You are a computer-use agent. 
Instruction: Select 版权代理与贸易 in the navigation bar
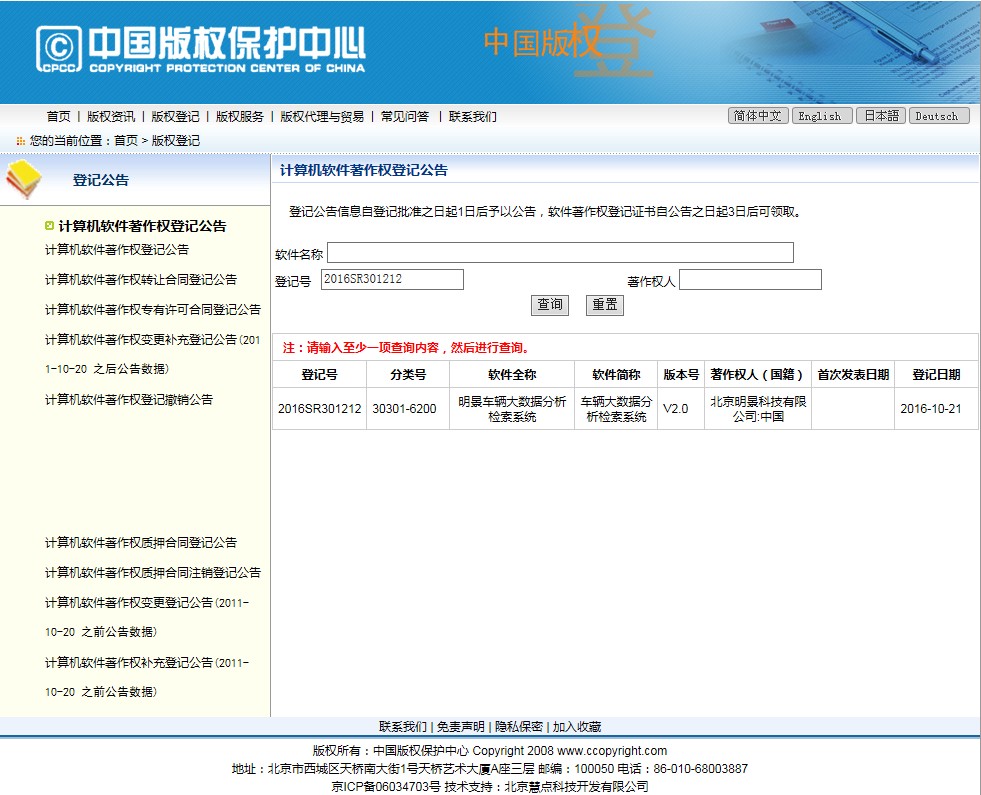pos(322,116)
